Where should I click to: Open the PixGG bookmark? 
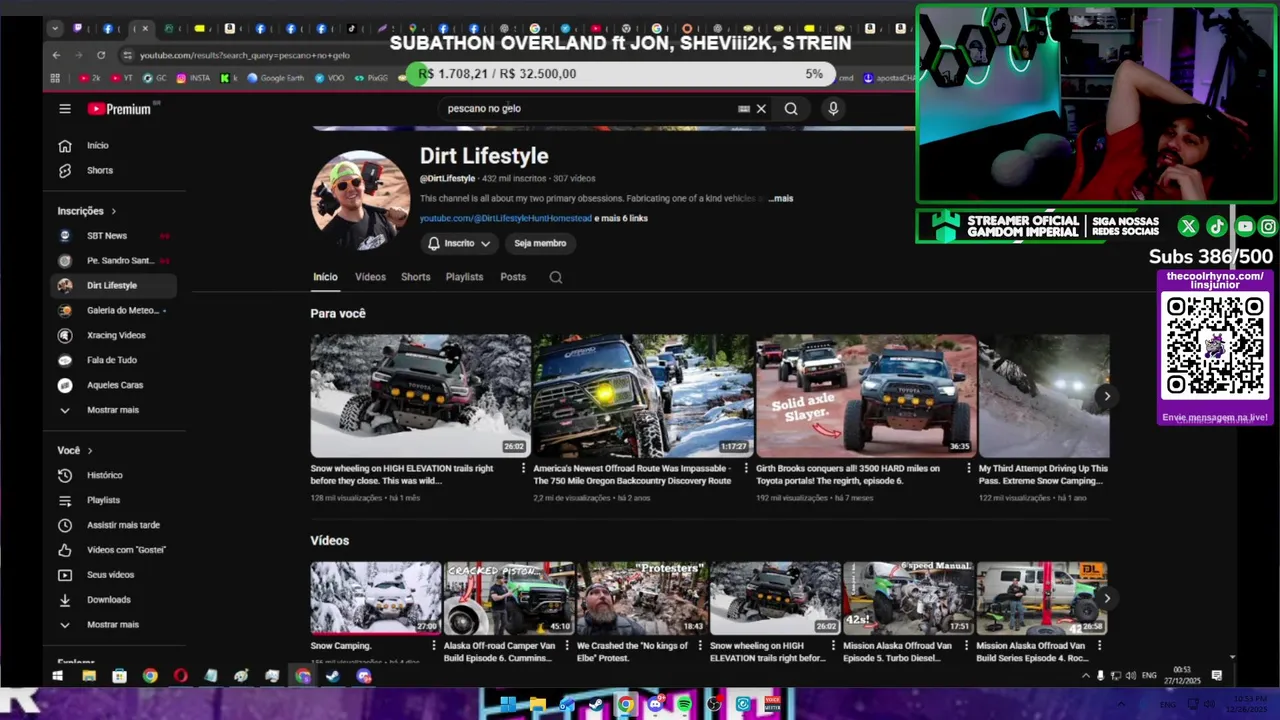[371, 78]
